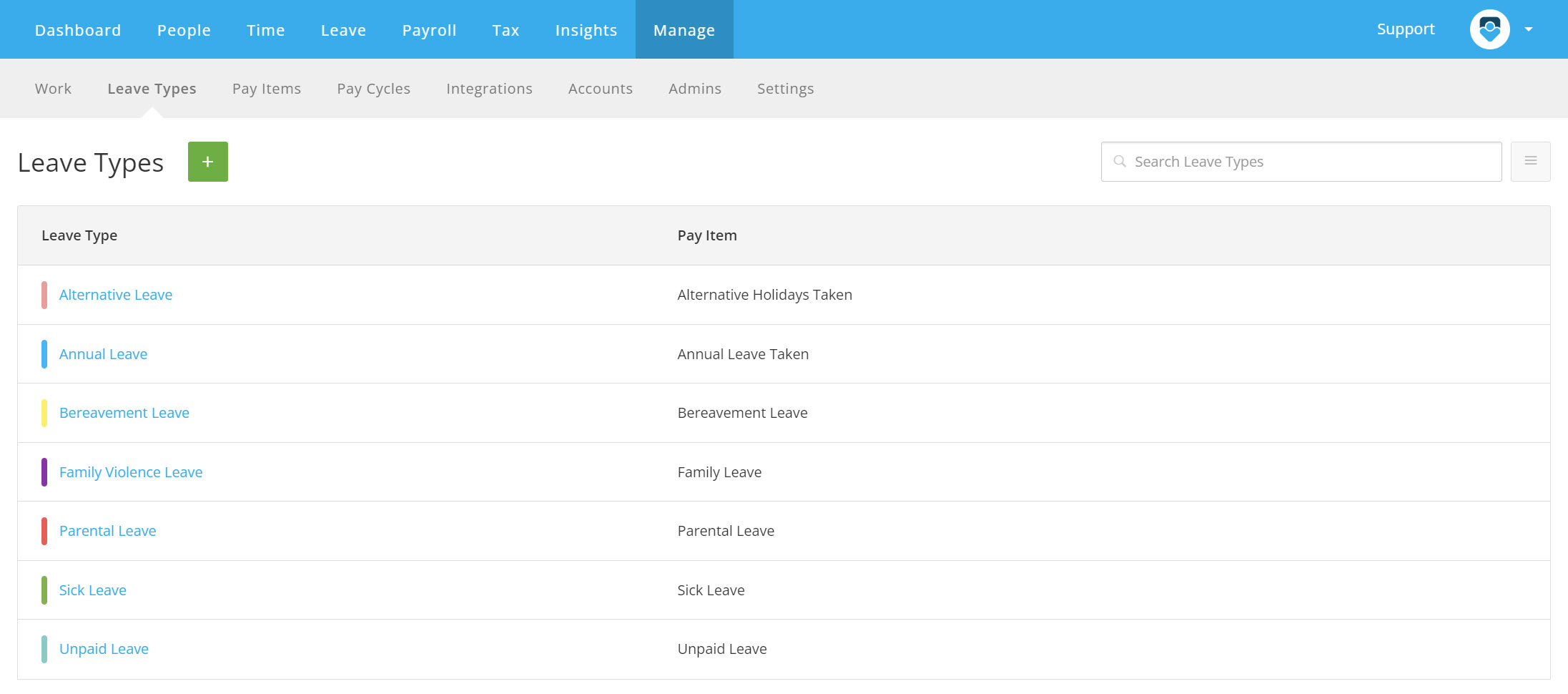Click the Annual Leave Taken cell
The height and width of the screenshot is (694, 1568).
click(x=743, y=354)
